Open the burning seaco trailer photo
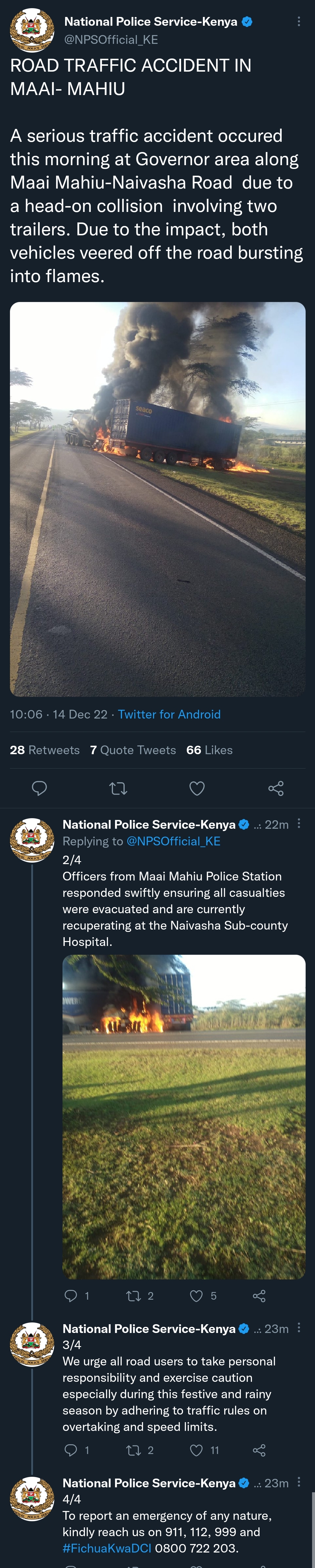The height and width of the screenshot is (1568, 315). [x=158, y=499]
